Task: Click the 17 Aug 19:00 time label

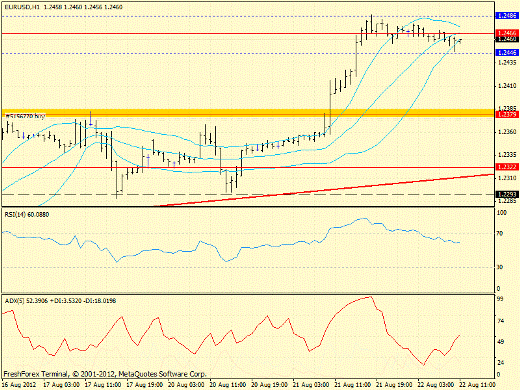Action: pos(145,385)
